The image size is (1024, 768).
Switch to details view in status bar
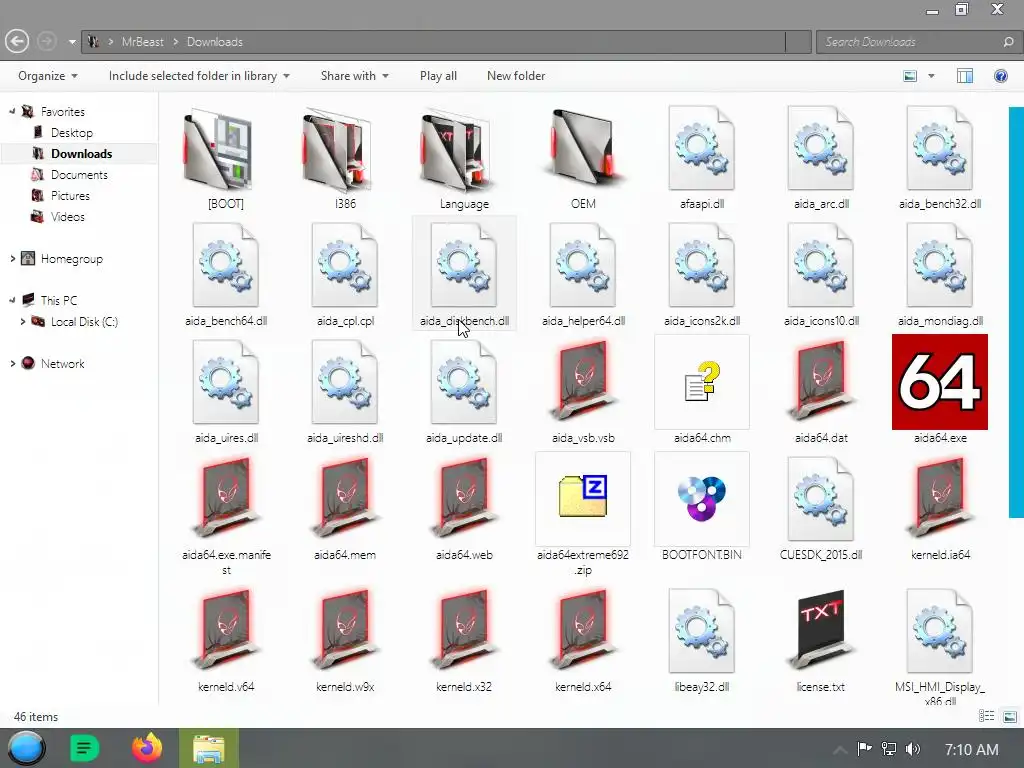click(x=986, y=716)
